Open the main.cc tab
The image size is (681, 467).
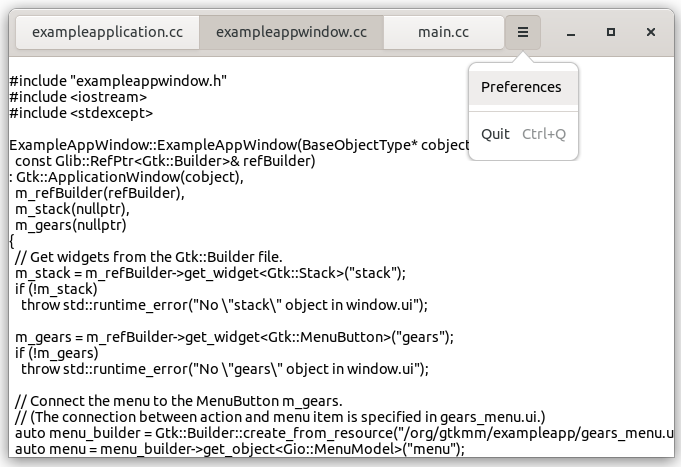443,32
